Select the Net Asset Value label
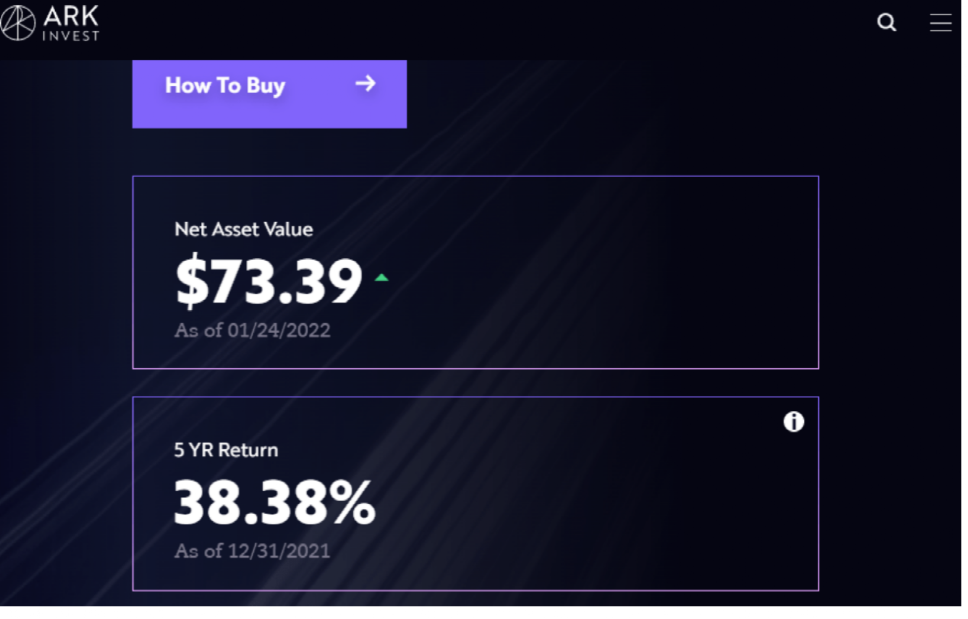This screenshot has width=968, height=619. click(243, 229)
